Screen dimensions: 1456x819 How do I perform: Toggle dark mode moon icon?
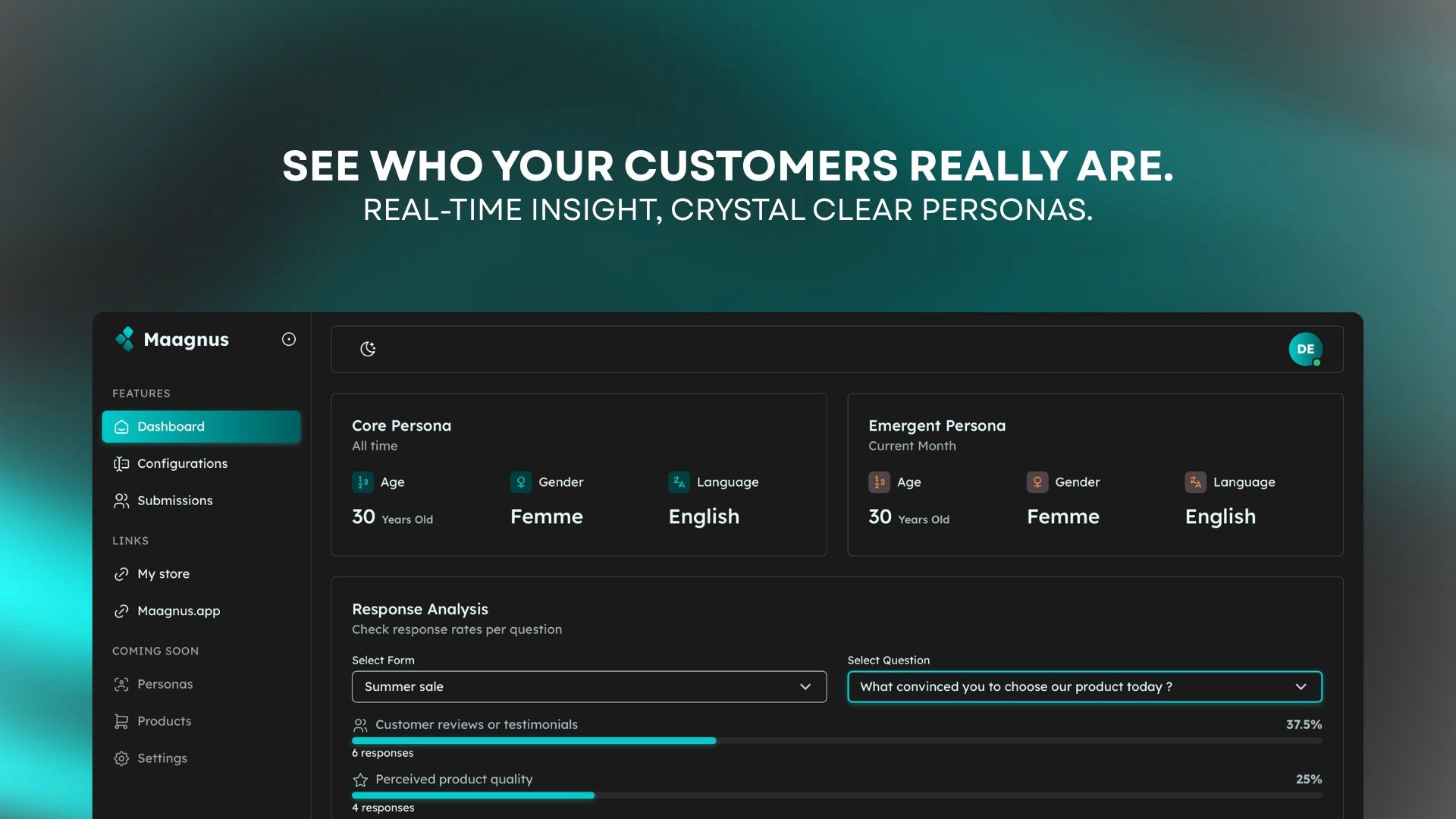[368, 349]
